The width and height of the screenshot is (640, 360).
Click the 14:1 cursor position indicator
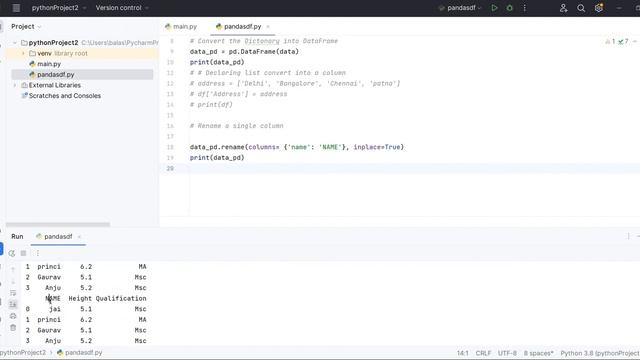pyautogui.click(x=463, y=353)
